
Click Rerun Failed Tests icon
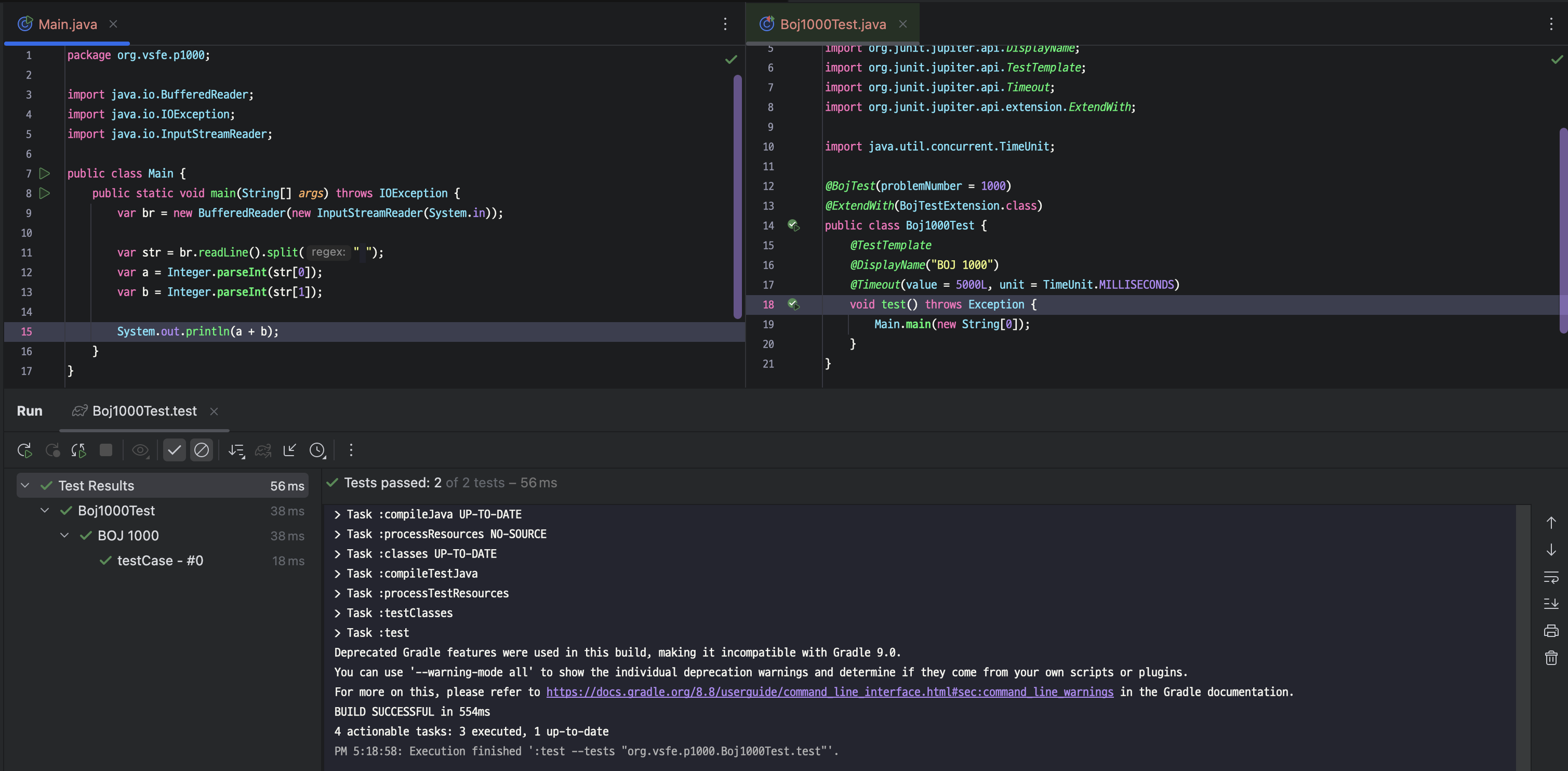[52, 450]
